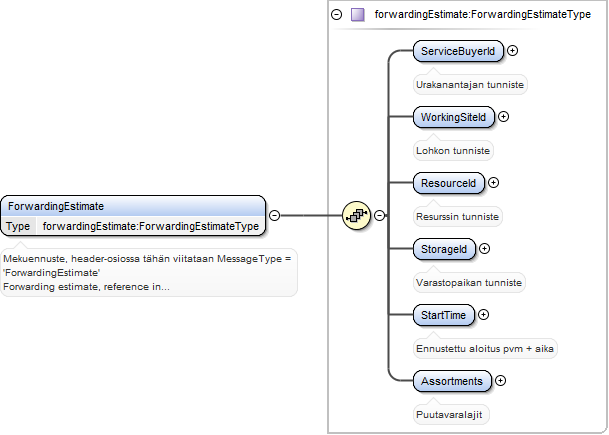Click the 'Puutavaralajit' annotation
609x435 pixels.
449,415
